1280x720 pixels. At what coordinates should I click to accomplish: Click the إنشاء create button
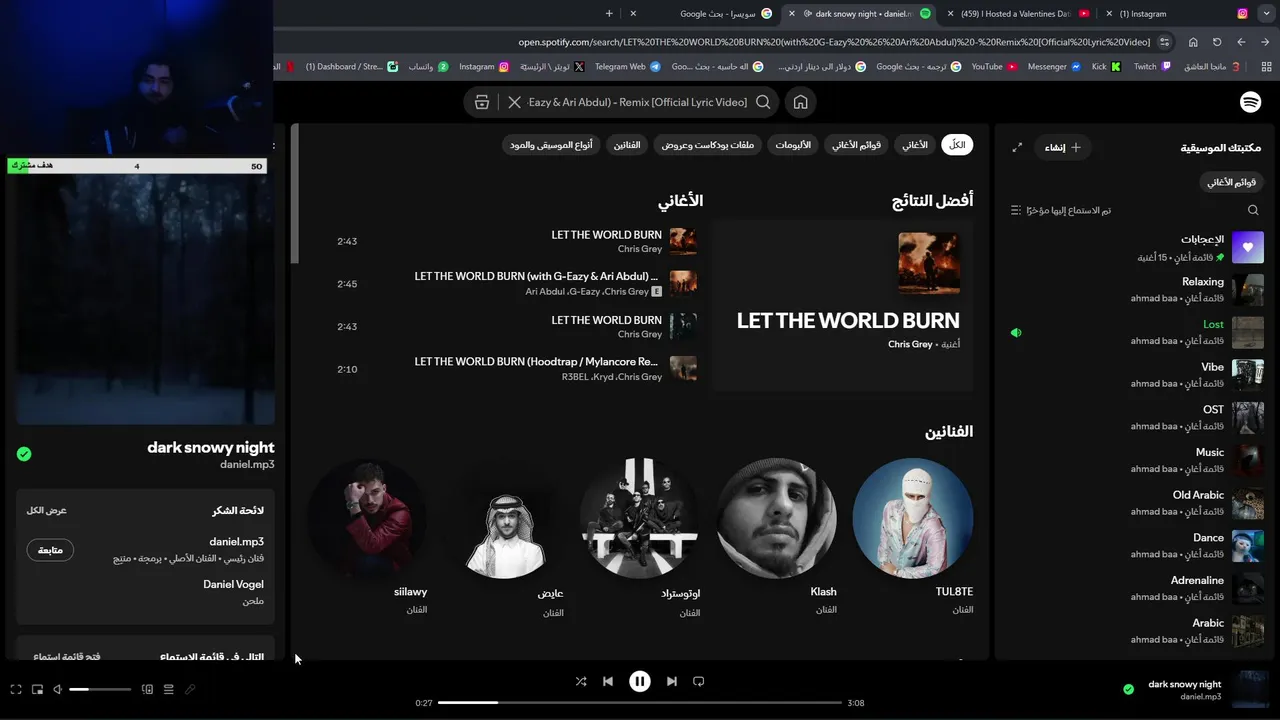click(x=1062, y=147)
